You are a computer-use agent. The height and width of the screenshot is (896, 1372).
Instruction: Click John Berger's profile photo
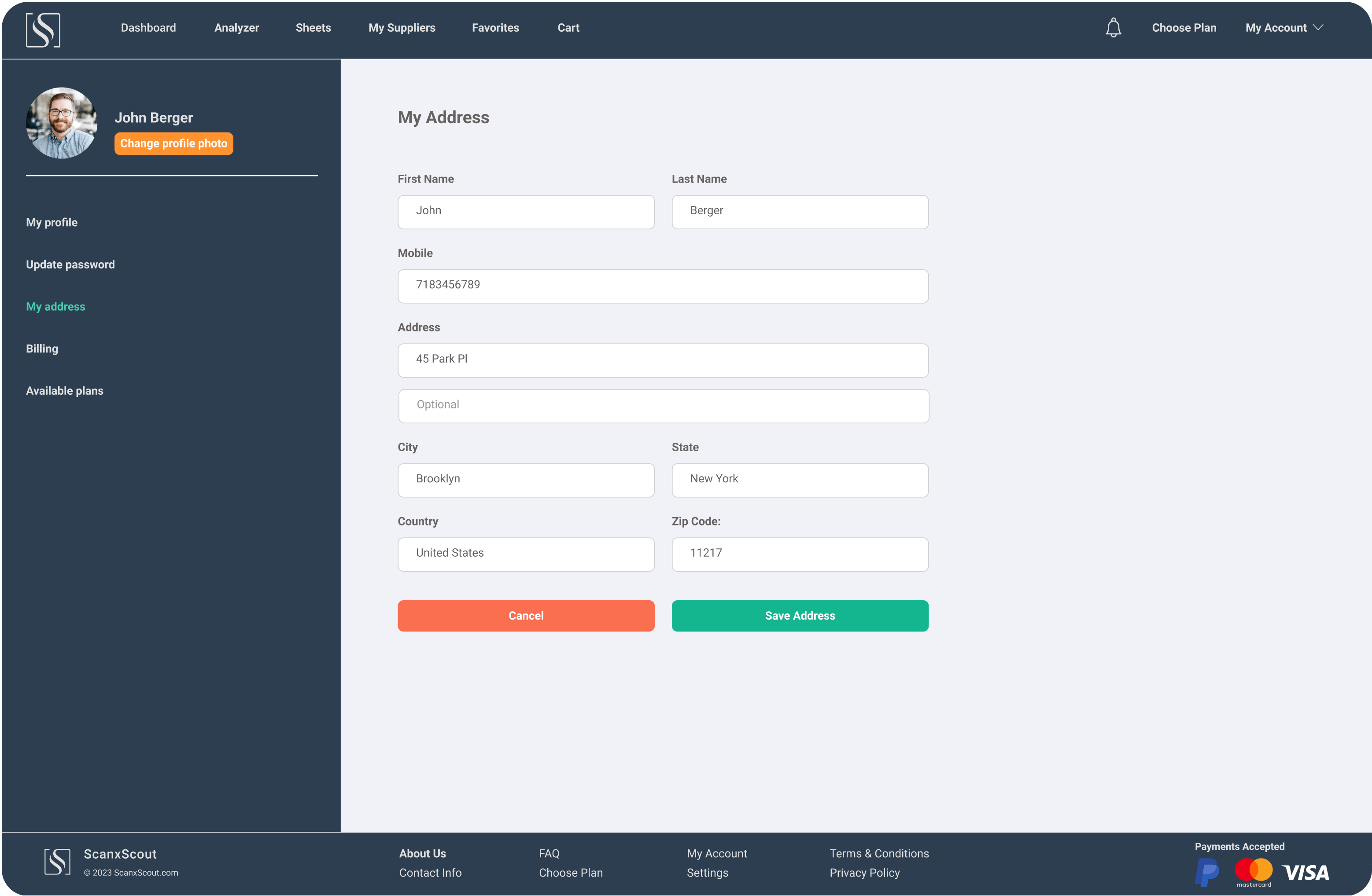(62, 123)
